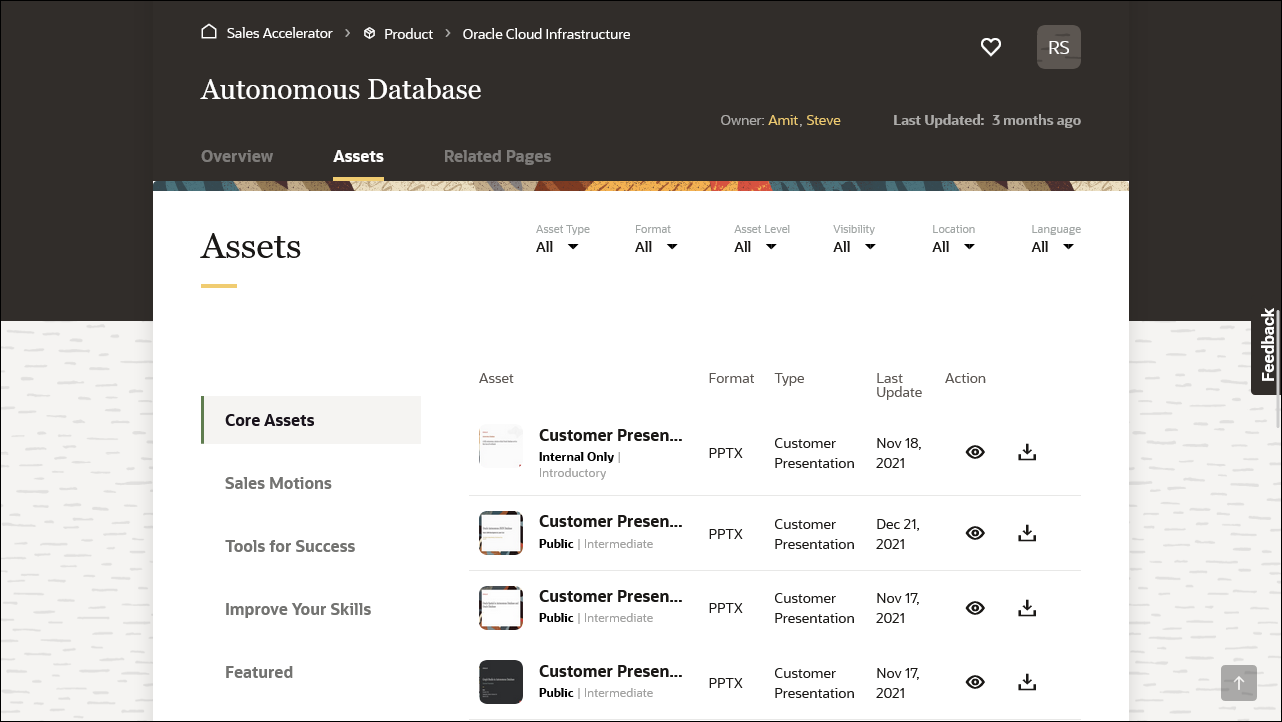Click the owner link Amit
This screenshot has width=1282, height=722.
(x=783, y=120)
